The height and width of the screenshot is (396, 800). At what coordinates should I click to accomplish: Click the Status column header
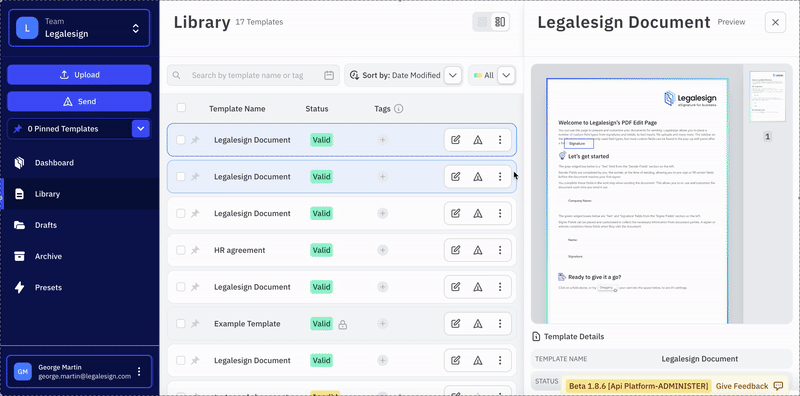tap(317, 109)
